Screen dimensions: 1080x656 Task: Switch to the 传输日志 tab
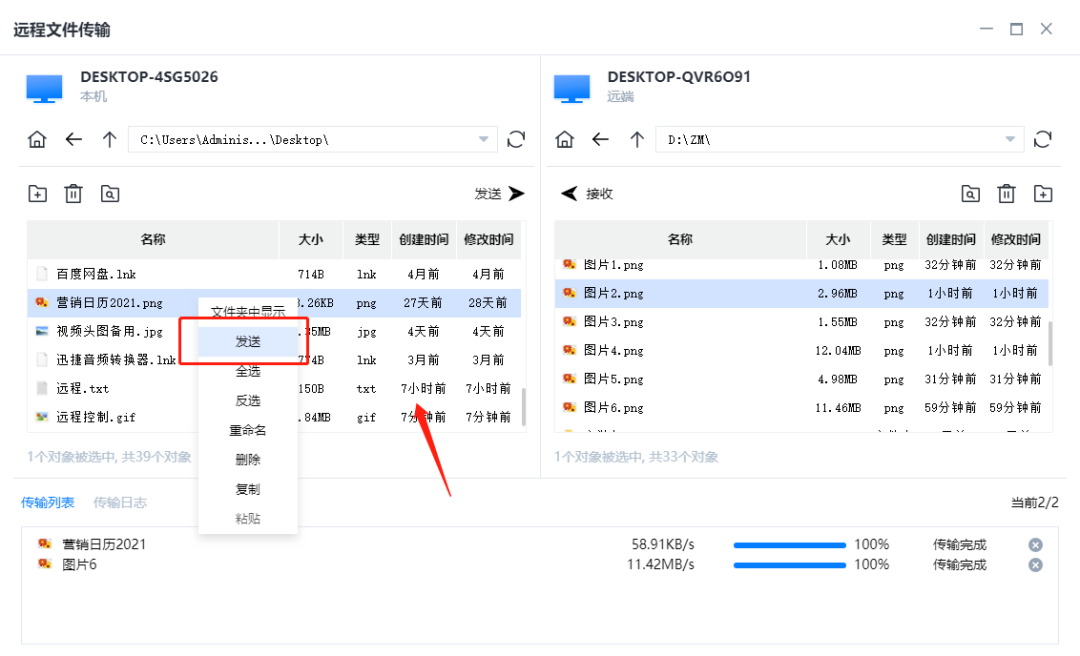120,502
